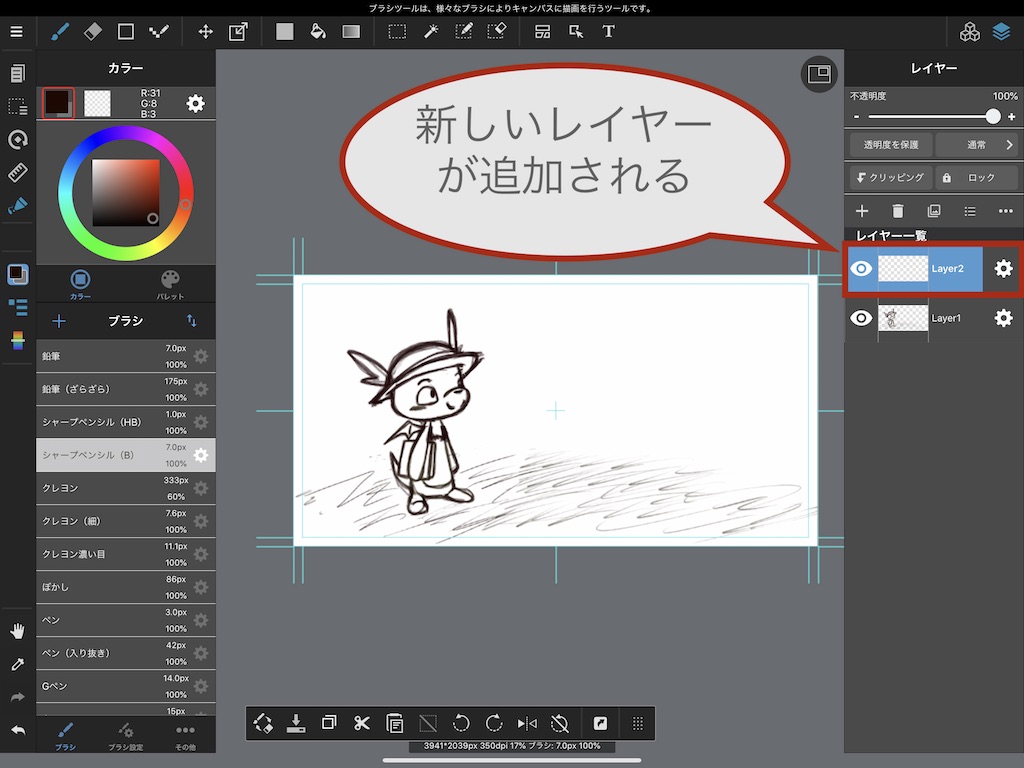The image size is (1024, 768).
Task: Select the Move tool
Action: (205, 31)
